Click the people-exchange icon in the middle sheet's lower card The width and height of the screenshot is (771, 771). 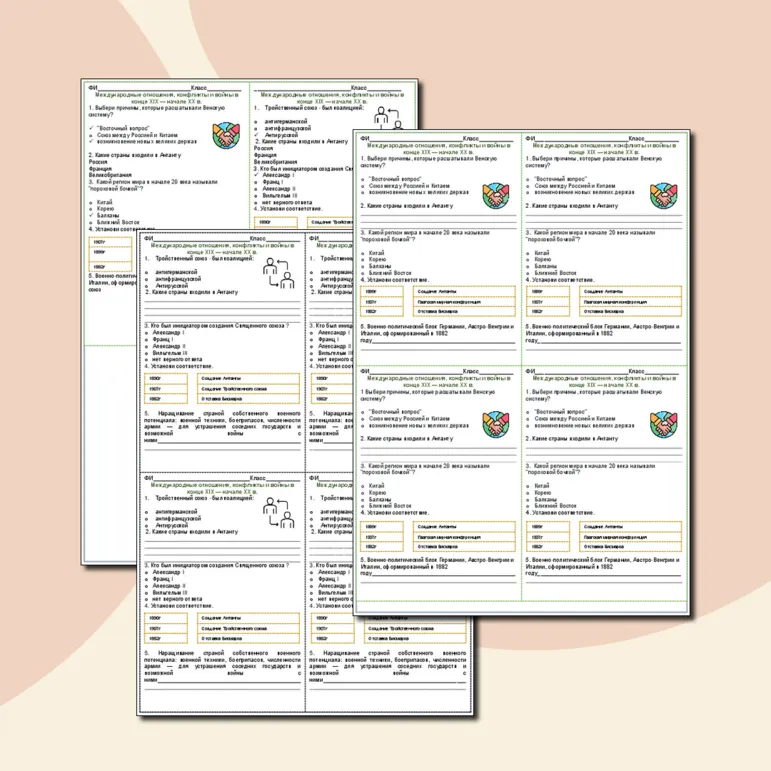pos(278,512)
